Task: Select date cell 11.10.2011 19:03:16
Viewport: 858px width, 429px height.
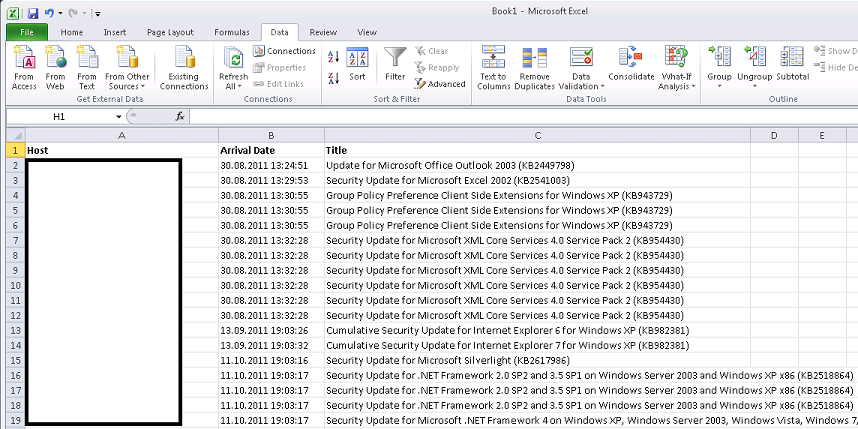Action: pyautogui.click(x=271, y=360)
